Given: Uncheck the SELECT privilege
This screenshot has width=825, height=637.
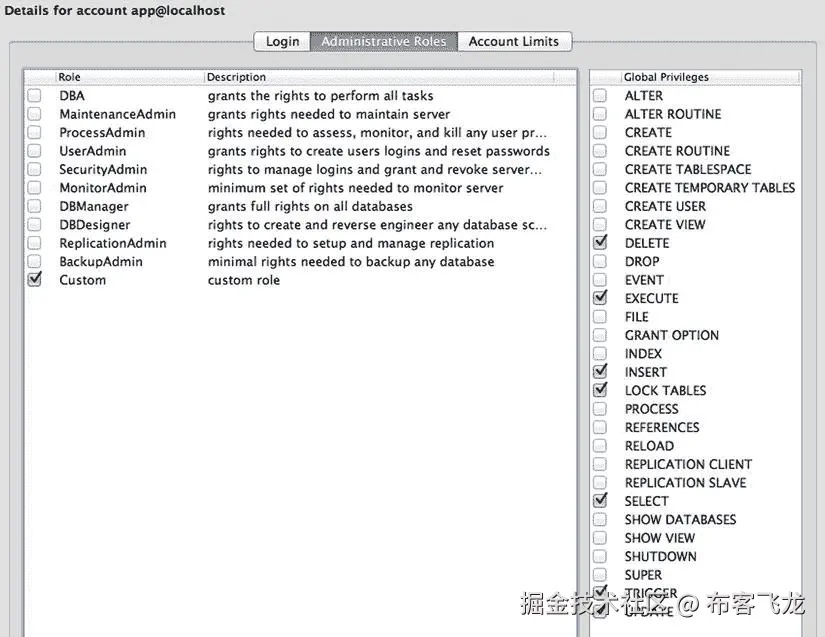Looking at the screenshot, I should click(x=600, y=500).
